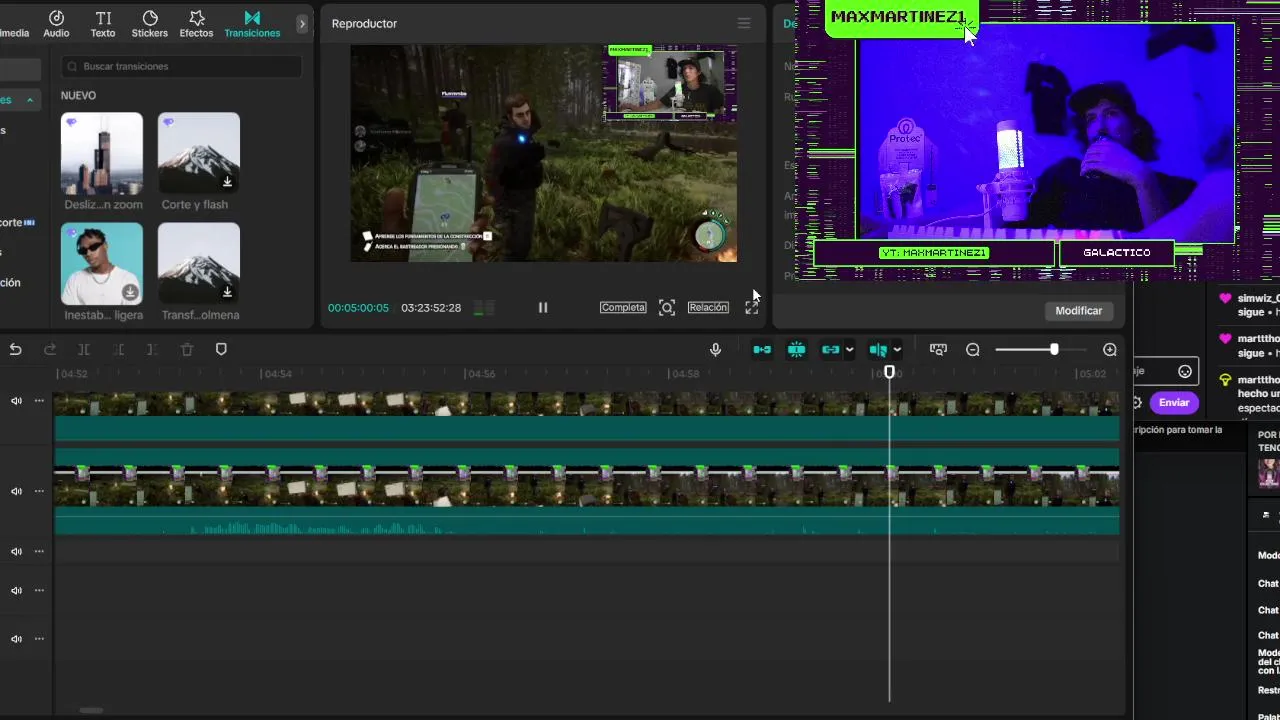1280x720 pixels.
Task: Select the Corte y flash thumbnail
Action: (x=199, y=153)
